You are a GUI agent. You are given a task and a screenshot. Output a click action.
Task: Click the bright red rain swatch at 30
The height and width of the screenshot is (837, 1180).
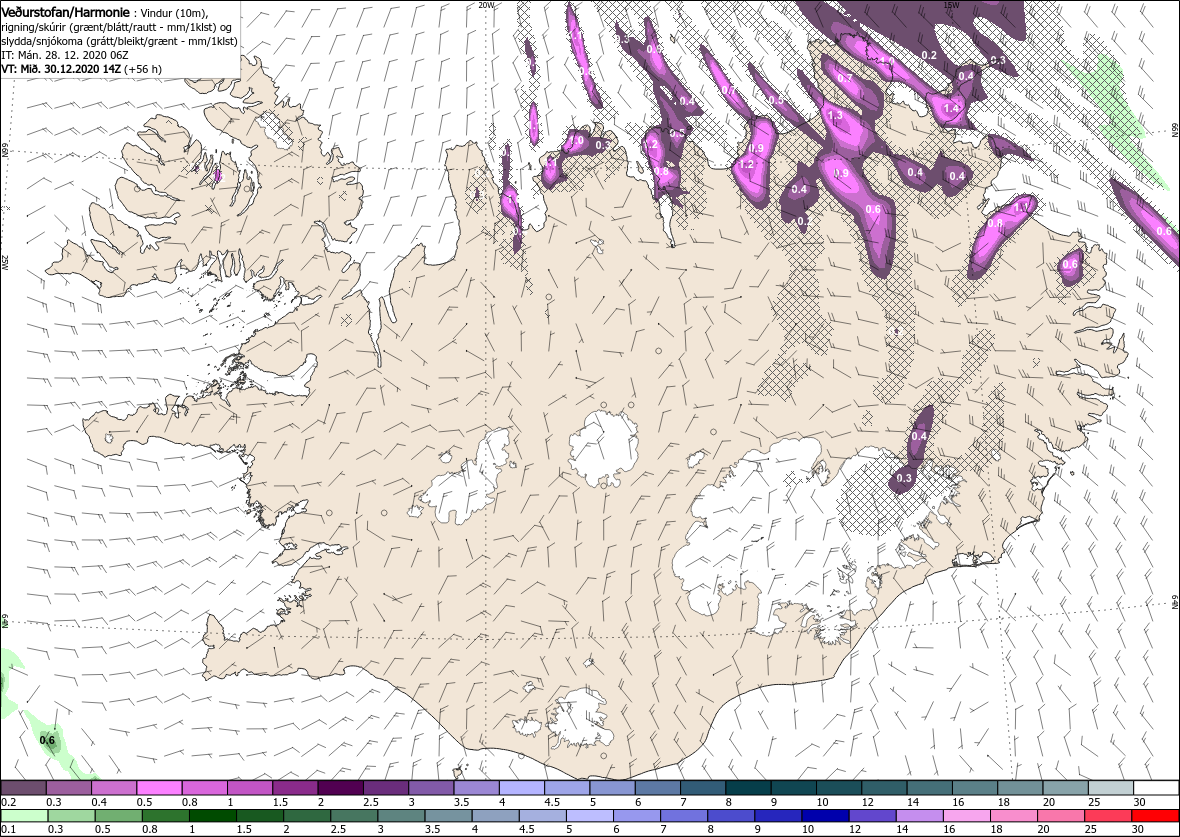[1154, 817]
